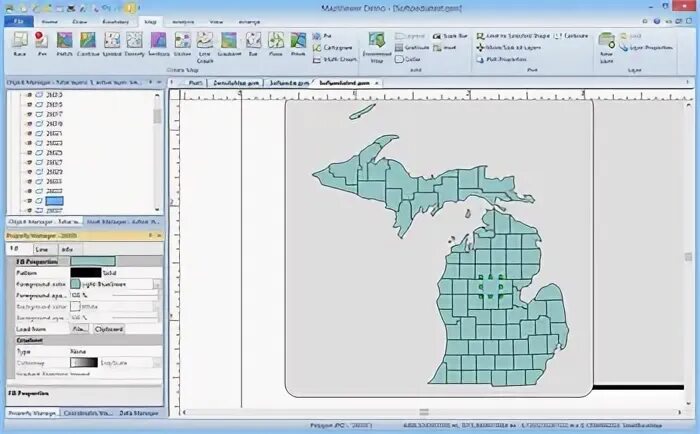
Task: Click the Clipboard load button
Action: point(108,329)
